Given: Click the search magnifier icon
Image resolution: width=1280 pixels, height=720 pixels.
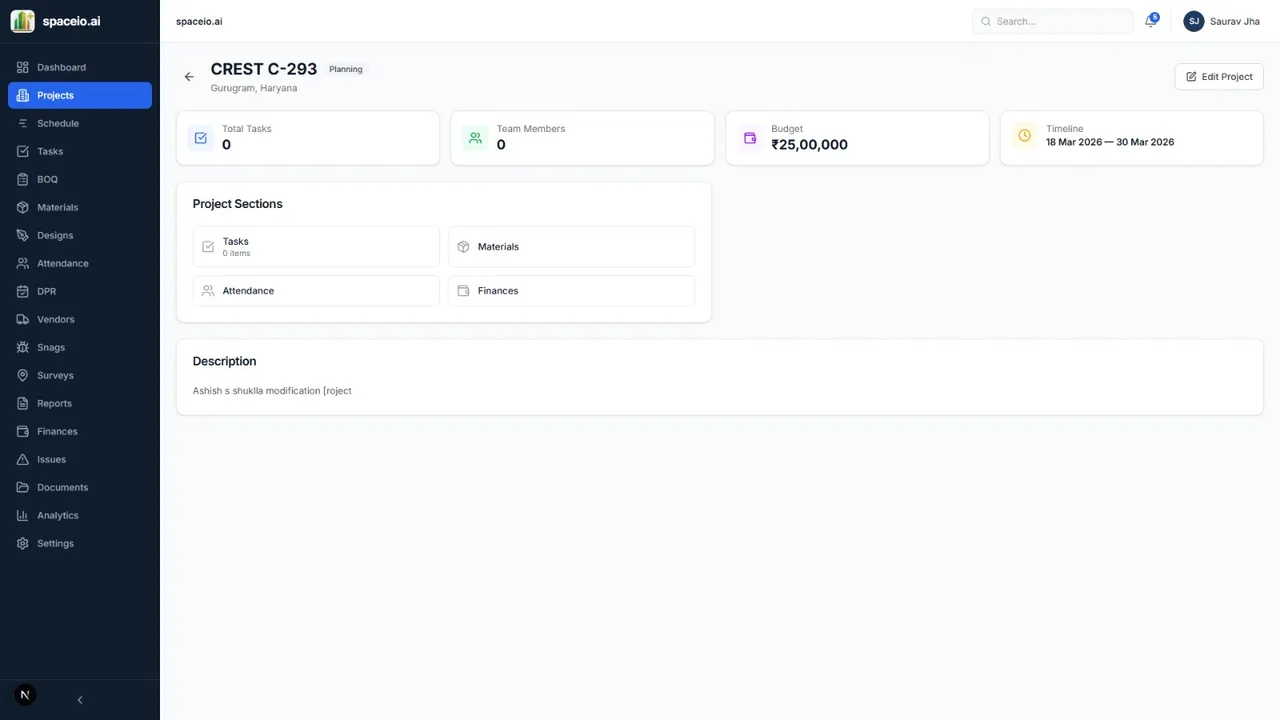Looking at the screenshot, I should (x=986, y=21).
